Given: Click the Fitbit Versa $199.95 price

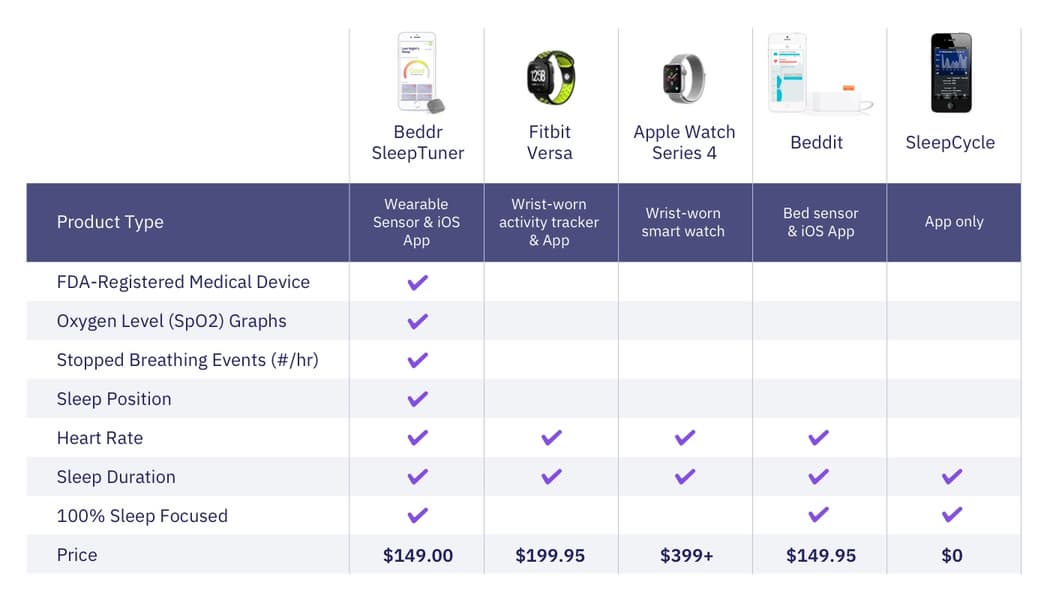Looking at the screenshot, I should point(550,555).
